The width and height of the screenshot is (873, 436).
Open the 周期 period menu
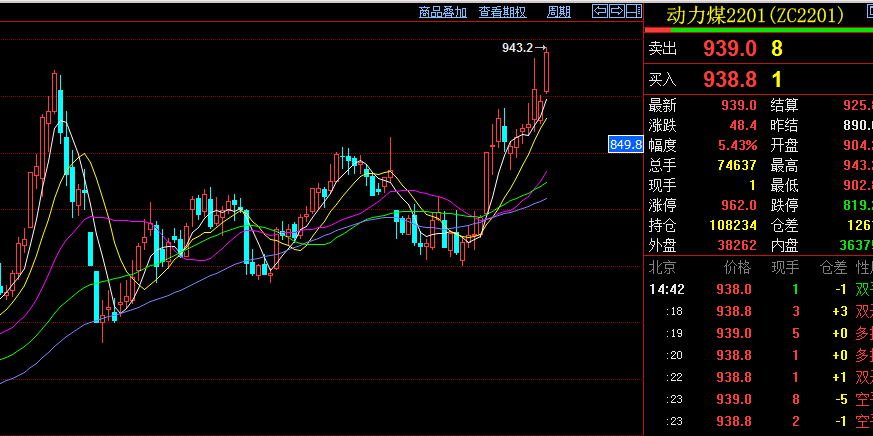(x=559, y=12)
